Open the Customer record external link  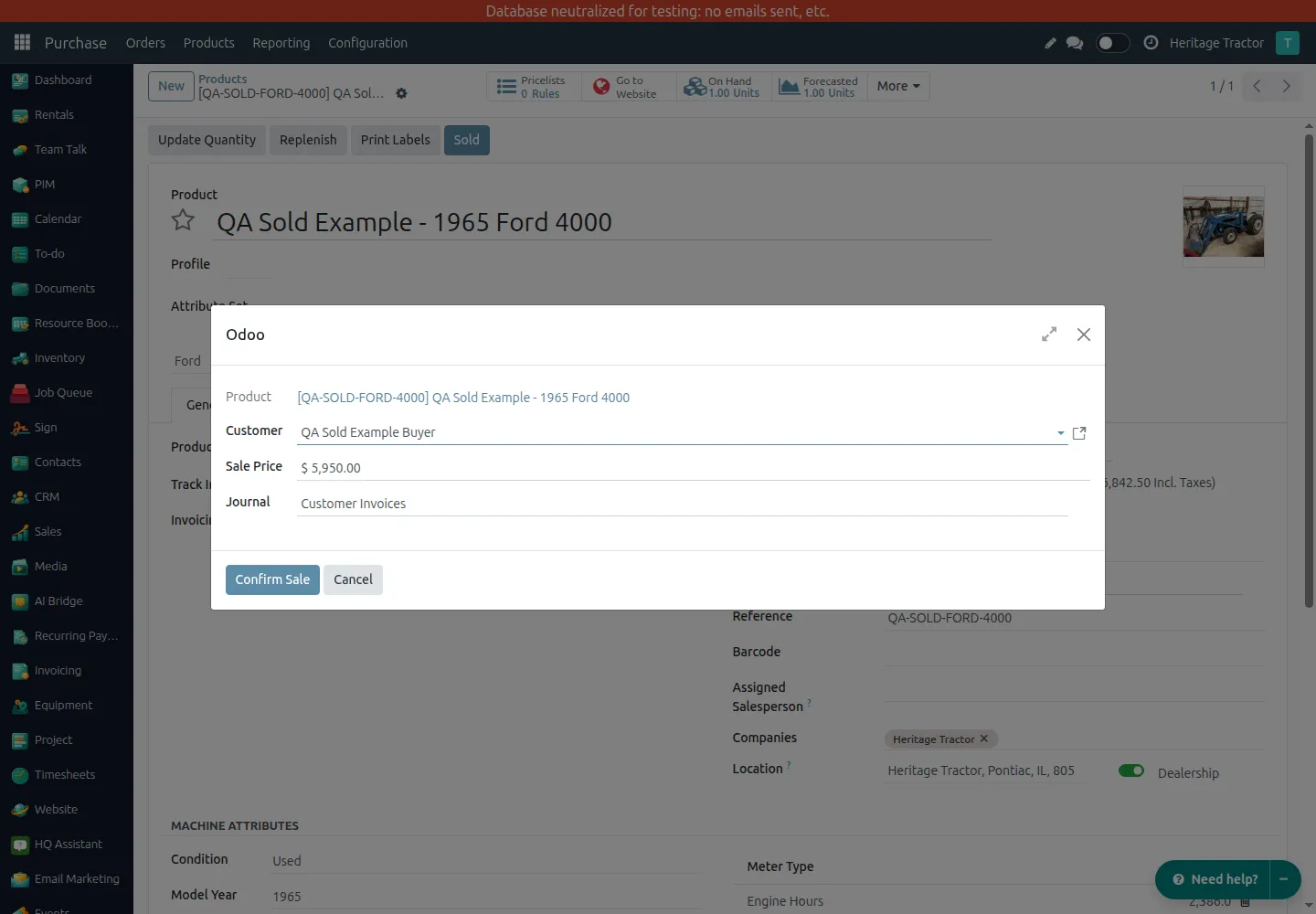click(x=1079, y=433)
